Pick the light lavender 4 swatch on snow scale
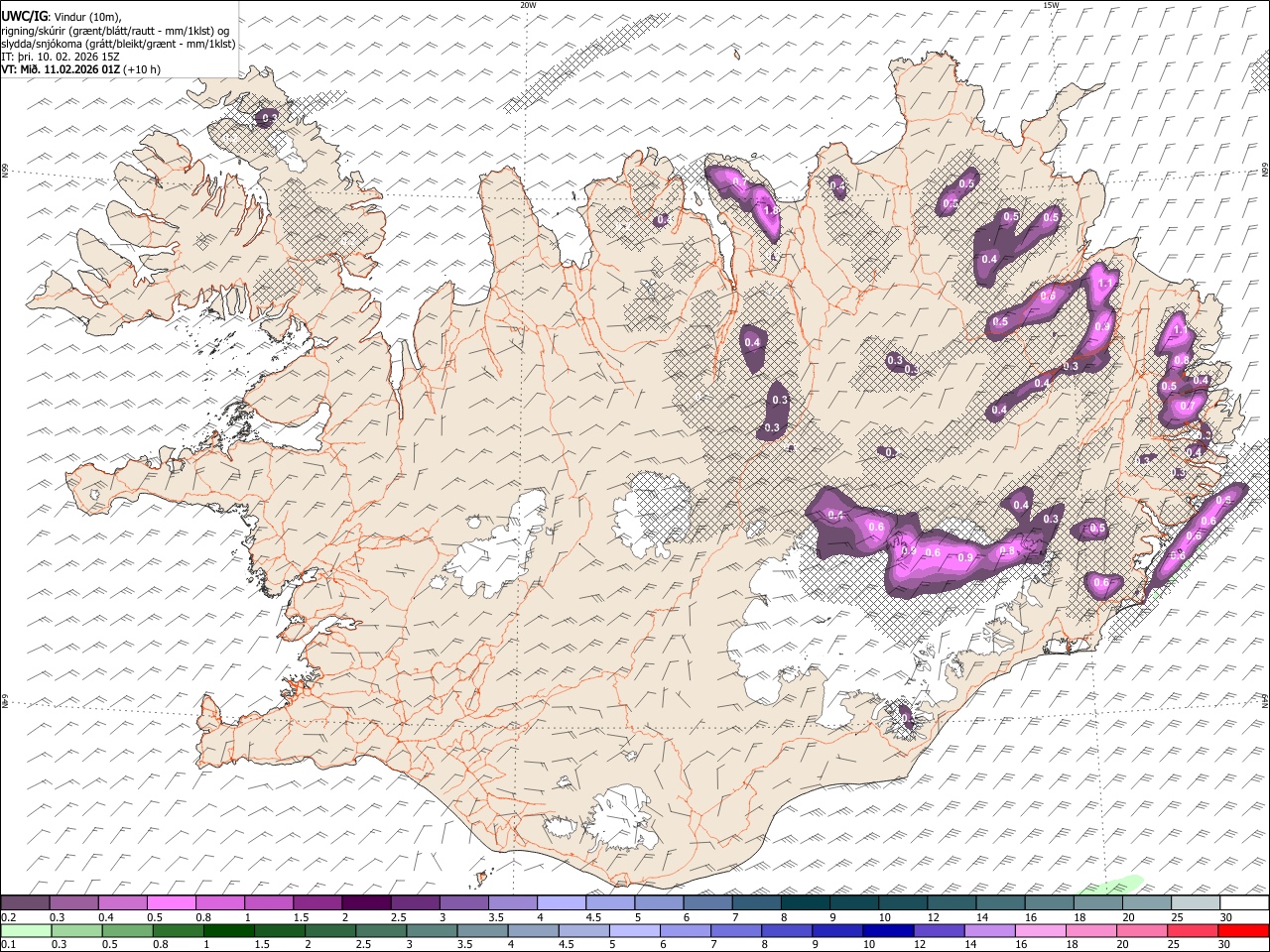 (561, 903)
